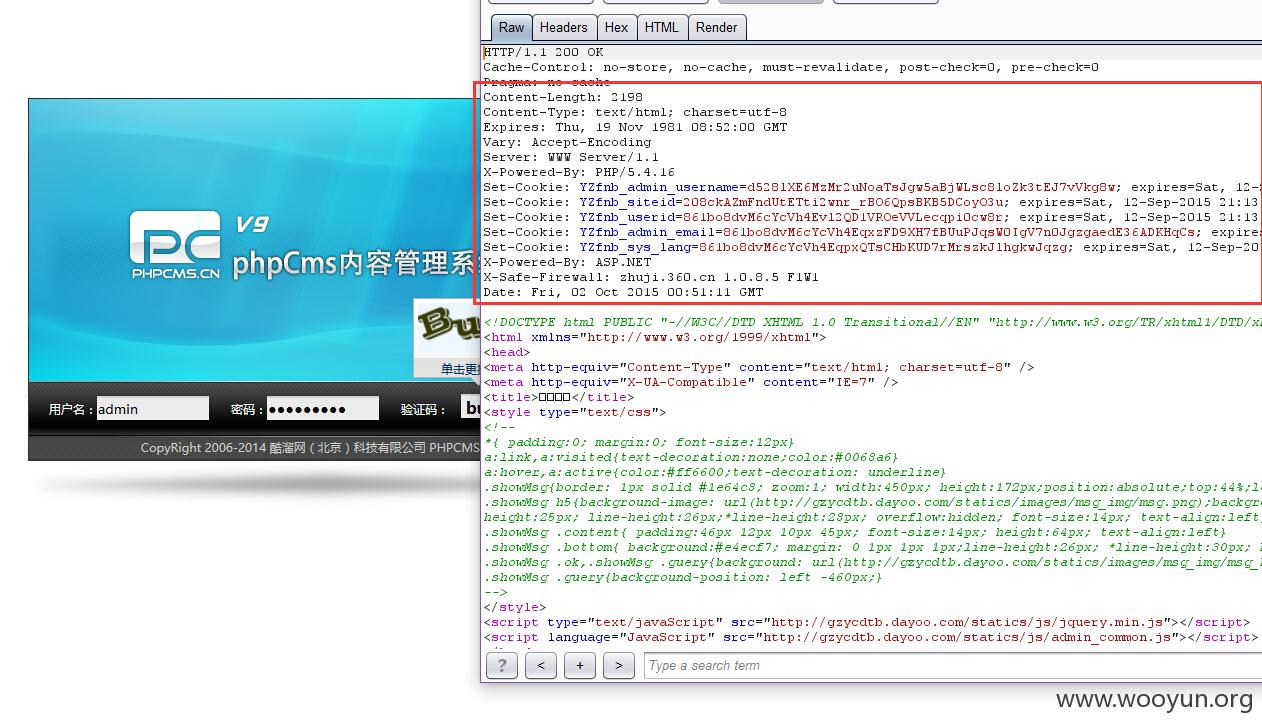
Task: Click the PHPCMS.CN logo
Action: pos(175,246)
